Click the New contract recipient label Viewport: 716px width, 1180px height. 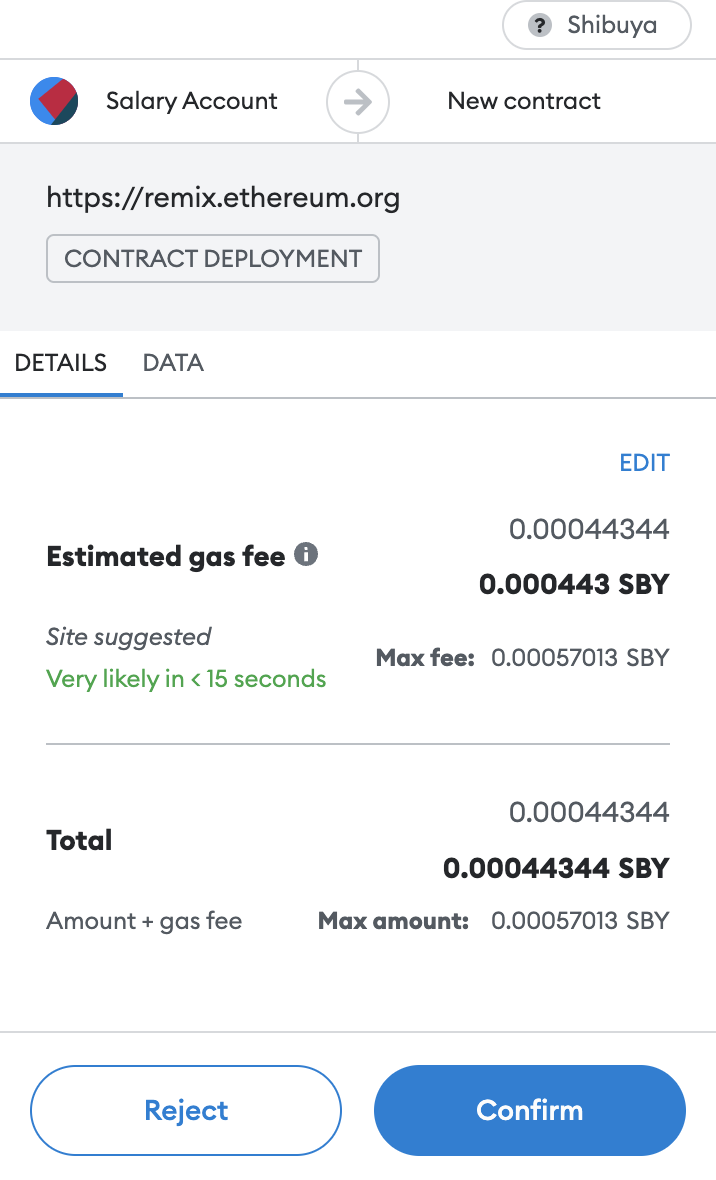(x=524, y=101)
